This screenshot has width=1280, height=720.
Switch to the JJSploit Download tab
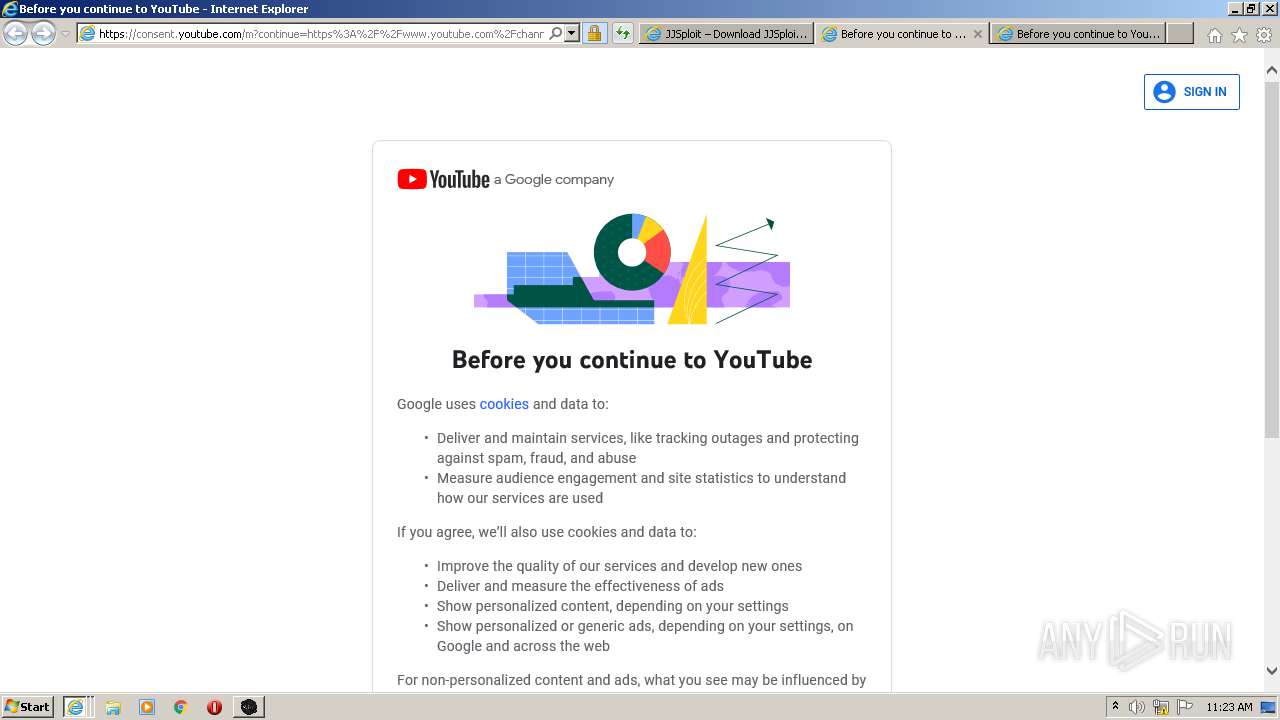point(726,34)
